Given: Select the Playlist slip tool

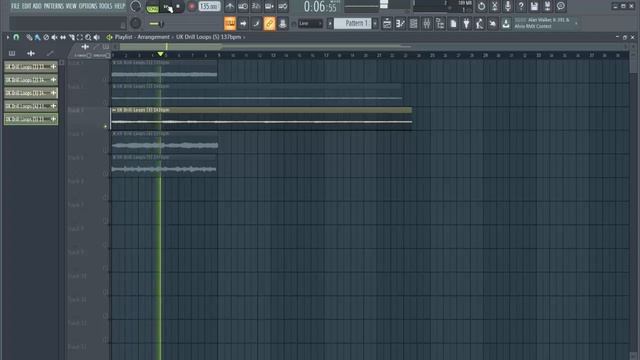Looking at the screenshot, I should click(63, 37).
